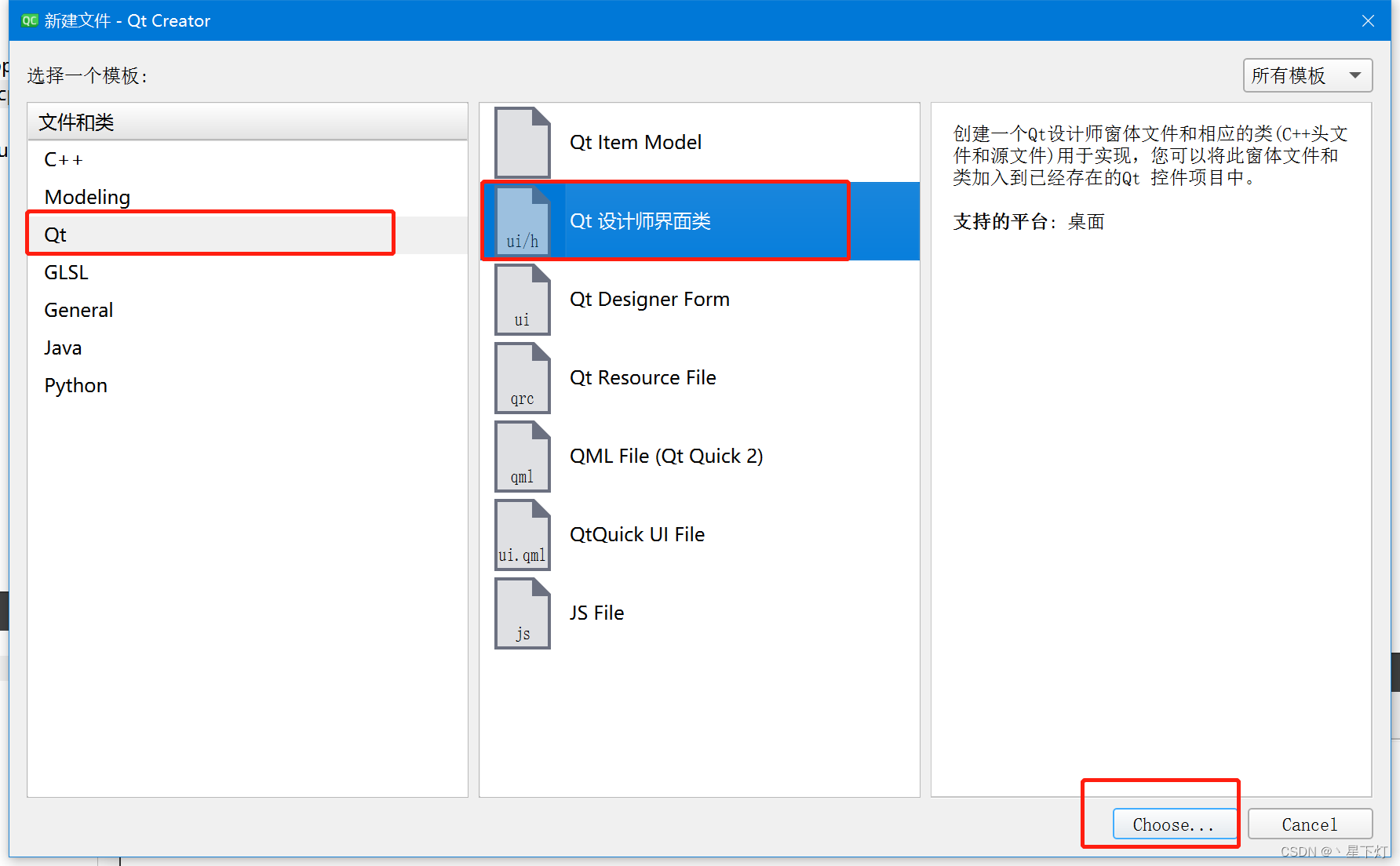Choose the JS File template
This screenshot has height=866, width=1400.
[x=699, y=613]
